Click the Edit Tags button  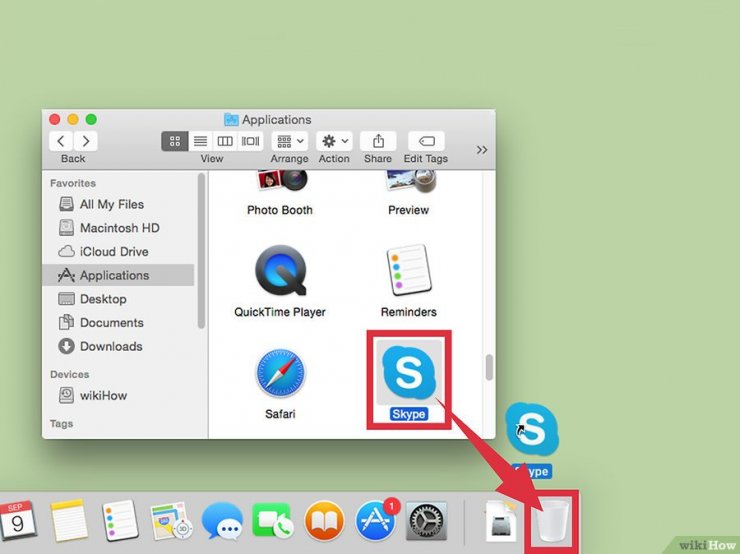426,142
